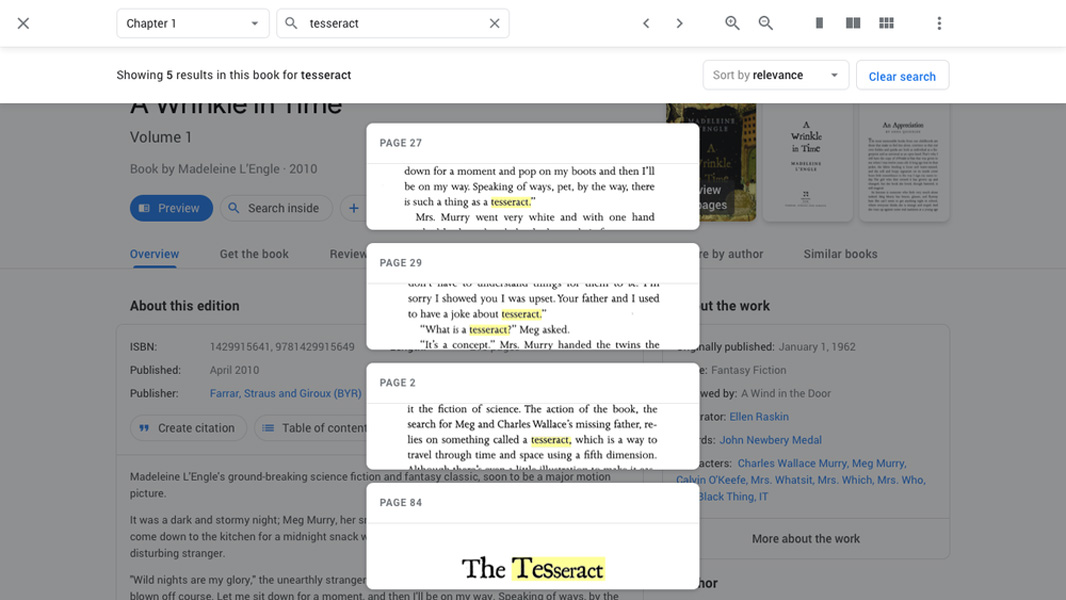Image resolution: width=1066 pixels, height=600 pixels.
Task: Switch to two-page view
Action: (x=853, y=23)
